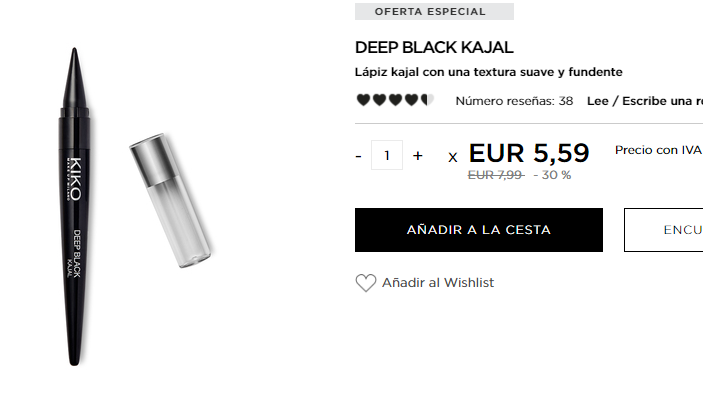
Task: Click the first rating heart
Action: (x=363, y=100)
